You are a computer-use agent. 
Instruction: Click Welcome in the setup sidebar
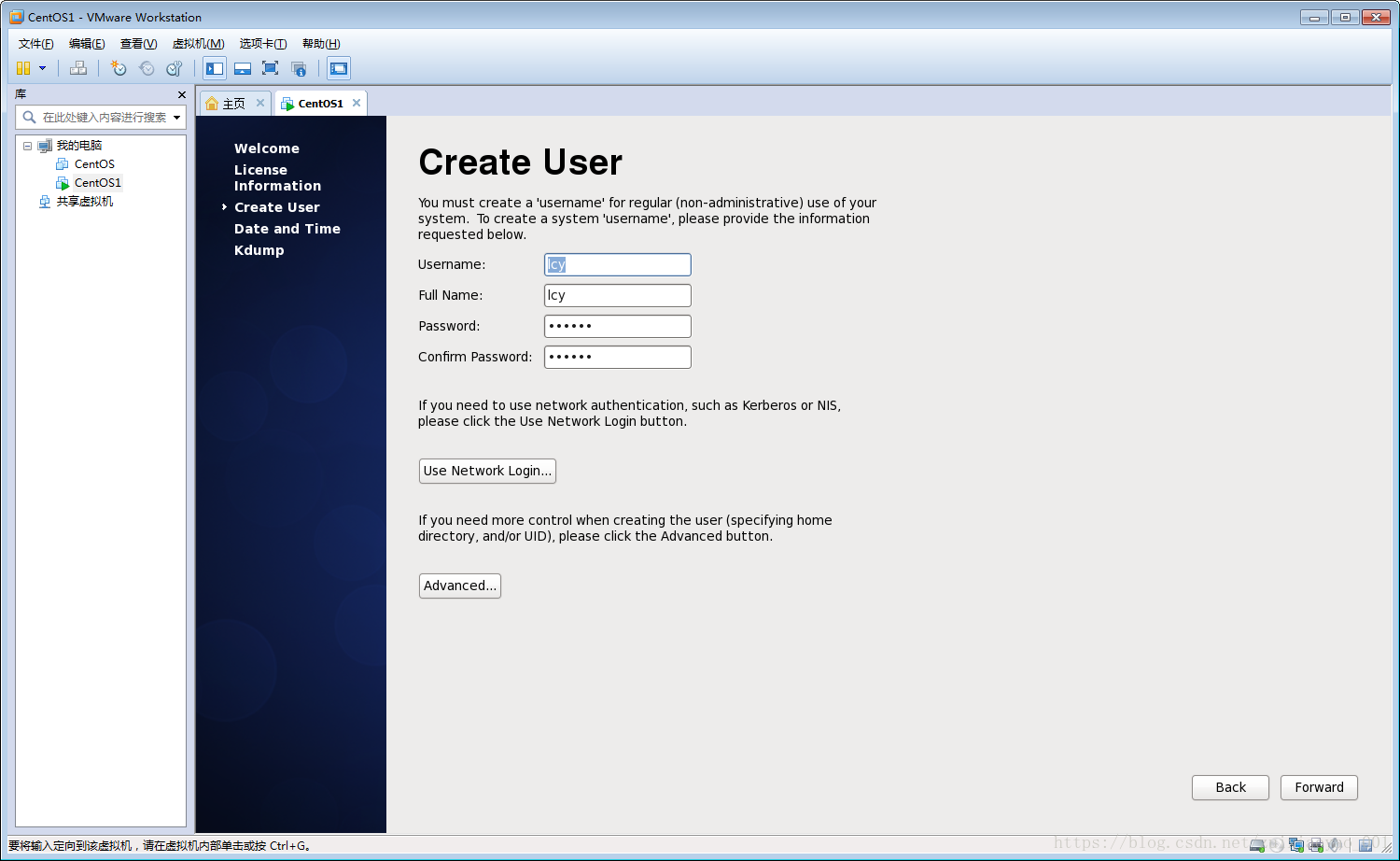[267, 148]
